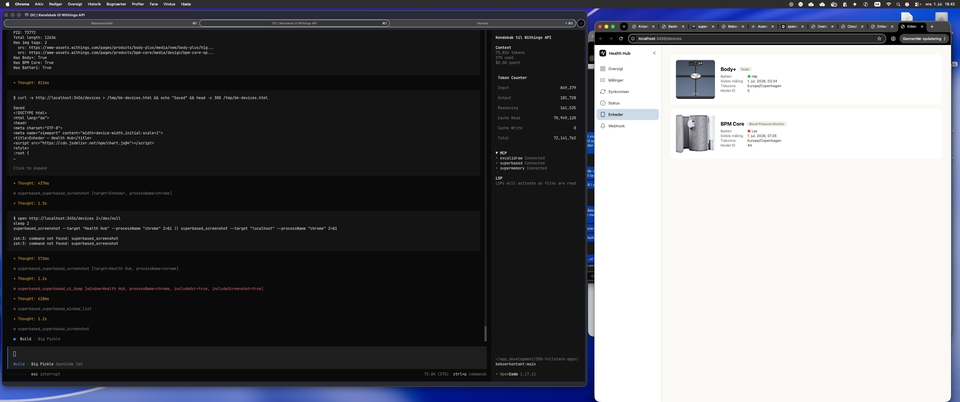Viewport: 960px width, 402px height.
Task: Open Synkroniser in the Health Hub sidebar
Action: point(627,91)
